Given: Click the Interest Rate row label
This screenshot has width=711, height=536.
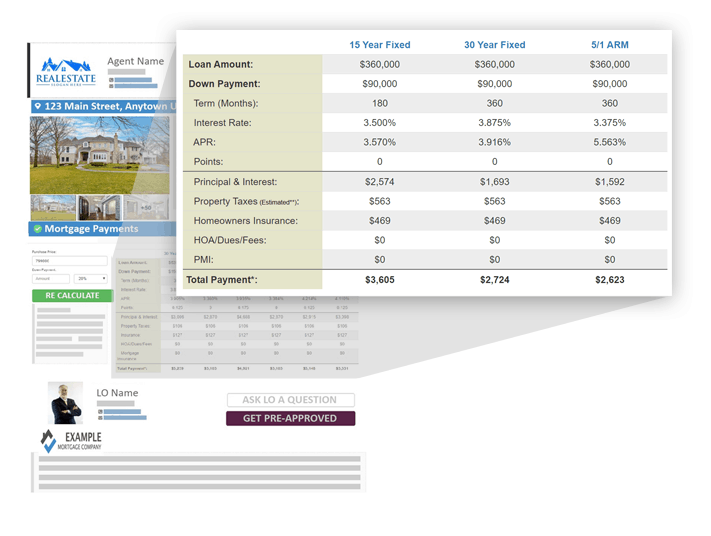Looking at the screenshot, I should [x=222, y=123].
